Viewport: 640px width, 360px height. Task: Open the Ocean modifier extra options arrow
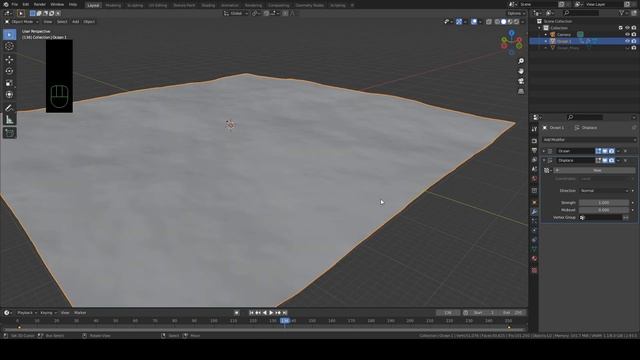coord(618,151)
